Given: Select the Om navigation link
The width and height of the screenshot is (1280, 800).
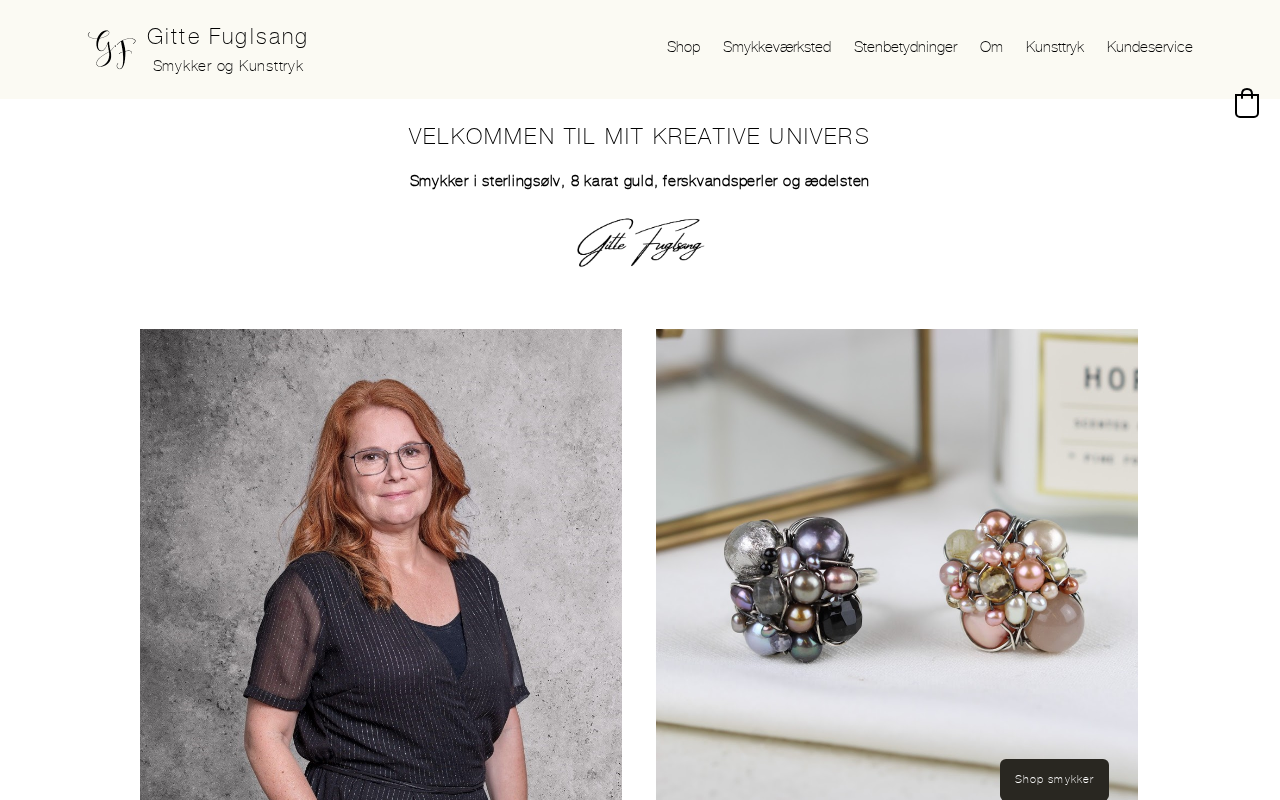Looking at the screenshot, I should click(x=991, y=47).
